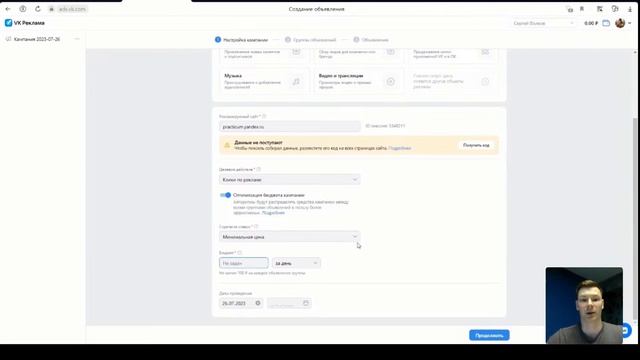Click the yellow warning triangle icon
Screen dimensions: 640x360
227,145
